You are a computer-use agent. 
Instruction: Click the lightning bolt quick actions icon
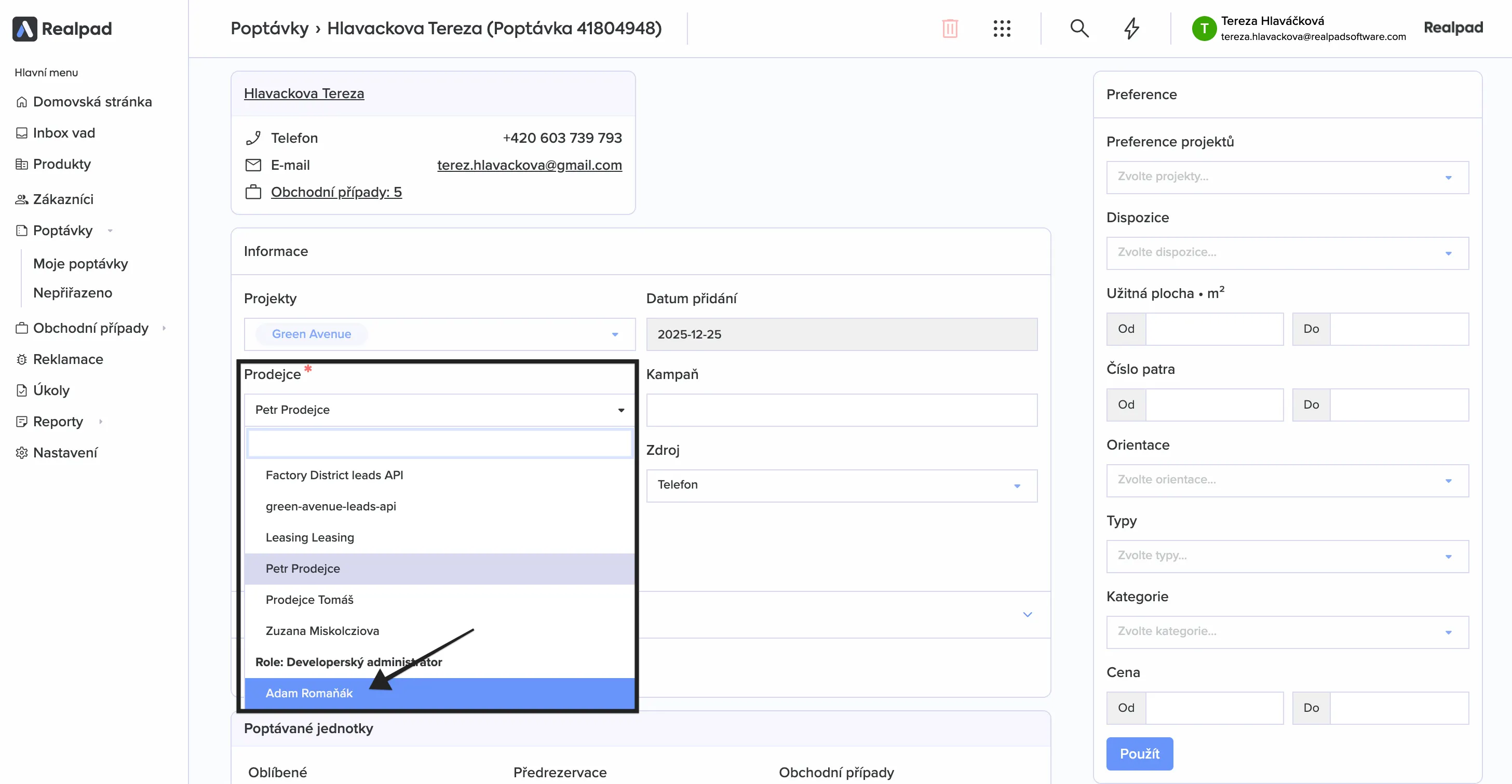[1131, 28]
